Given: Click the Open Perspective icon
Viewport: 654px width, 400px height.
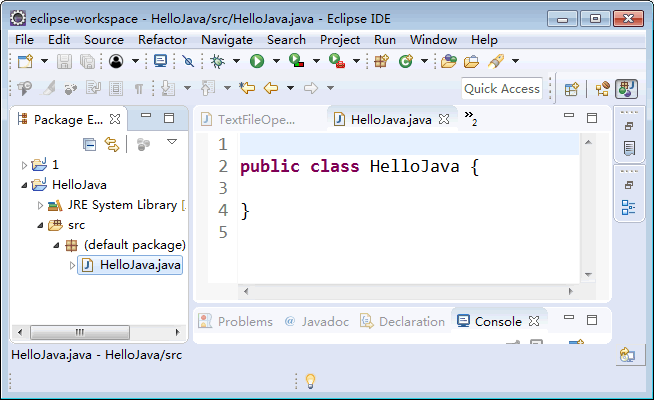Looking at the screenshot, I should (x=572, y=88).
